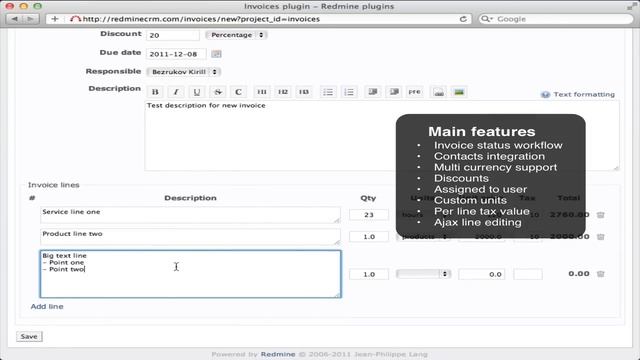Image resolution: width=640 pixels, height=360 pixels.
Task: Edit price 0.0 for third line
Action: point(482,274)
